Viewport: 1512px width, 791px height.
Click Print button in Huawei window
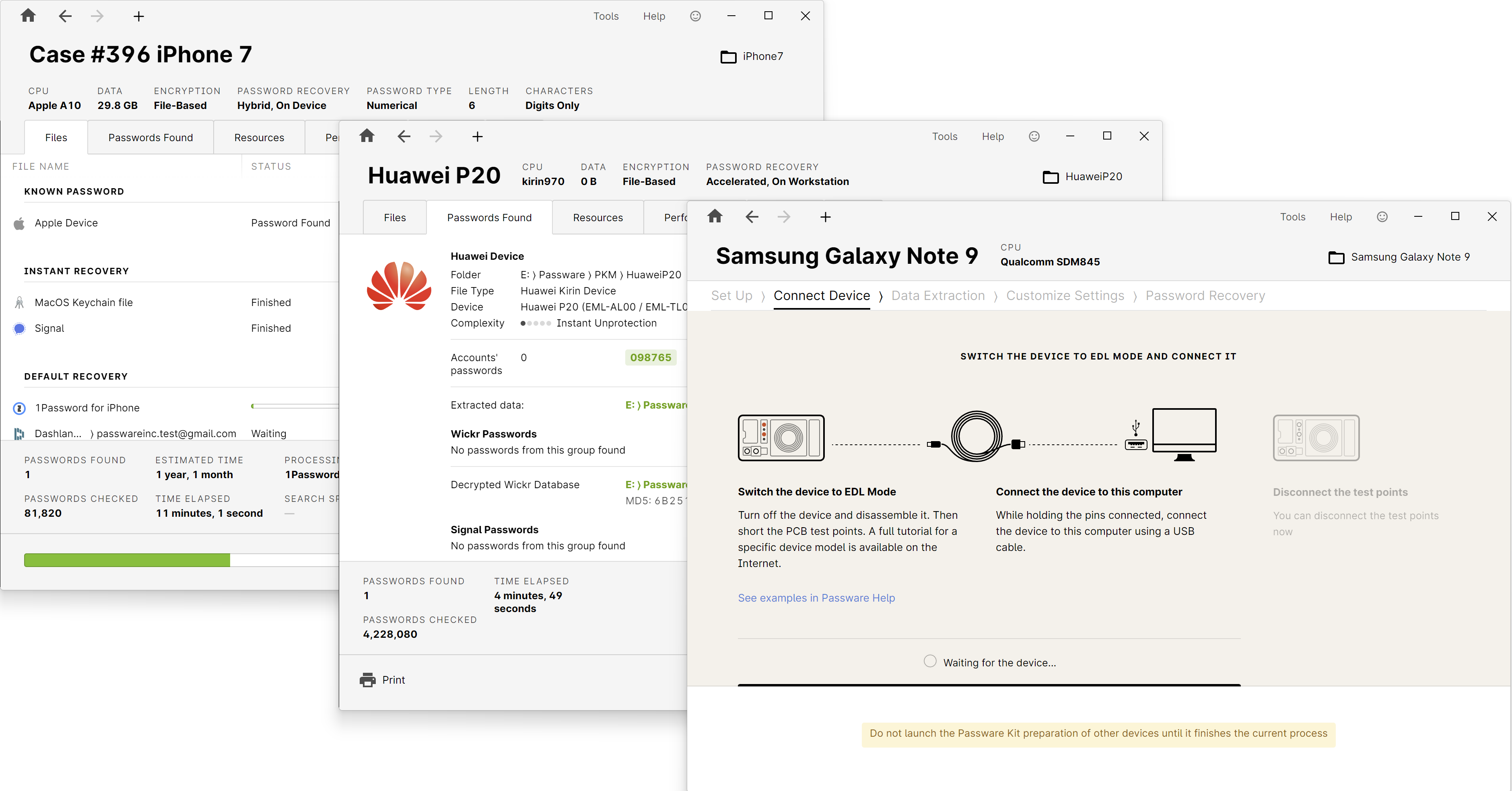[x=383, y=680]
